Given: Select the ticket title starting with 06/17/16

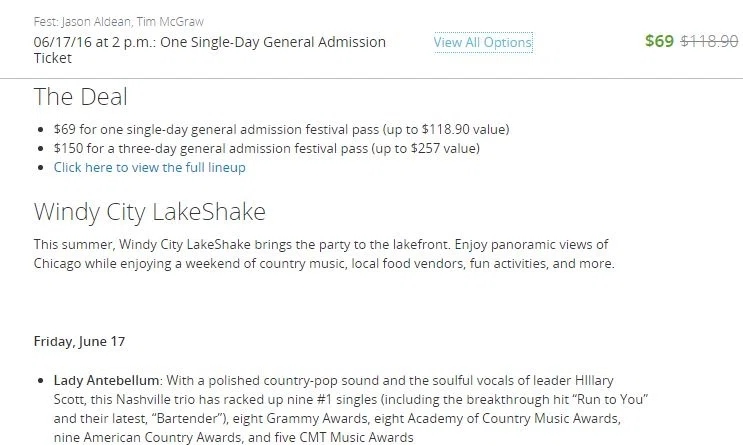Looking at the screenshot, I should click(x=209, y=50).
